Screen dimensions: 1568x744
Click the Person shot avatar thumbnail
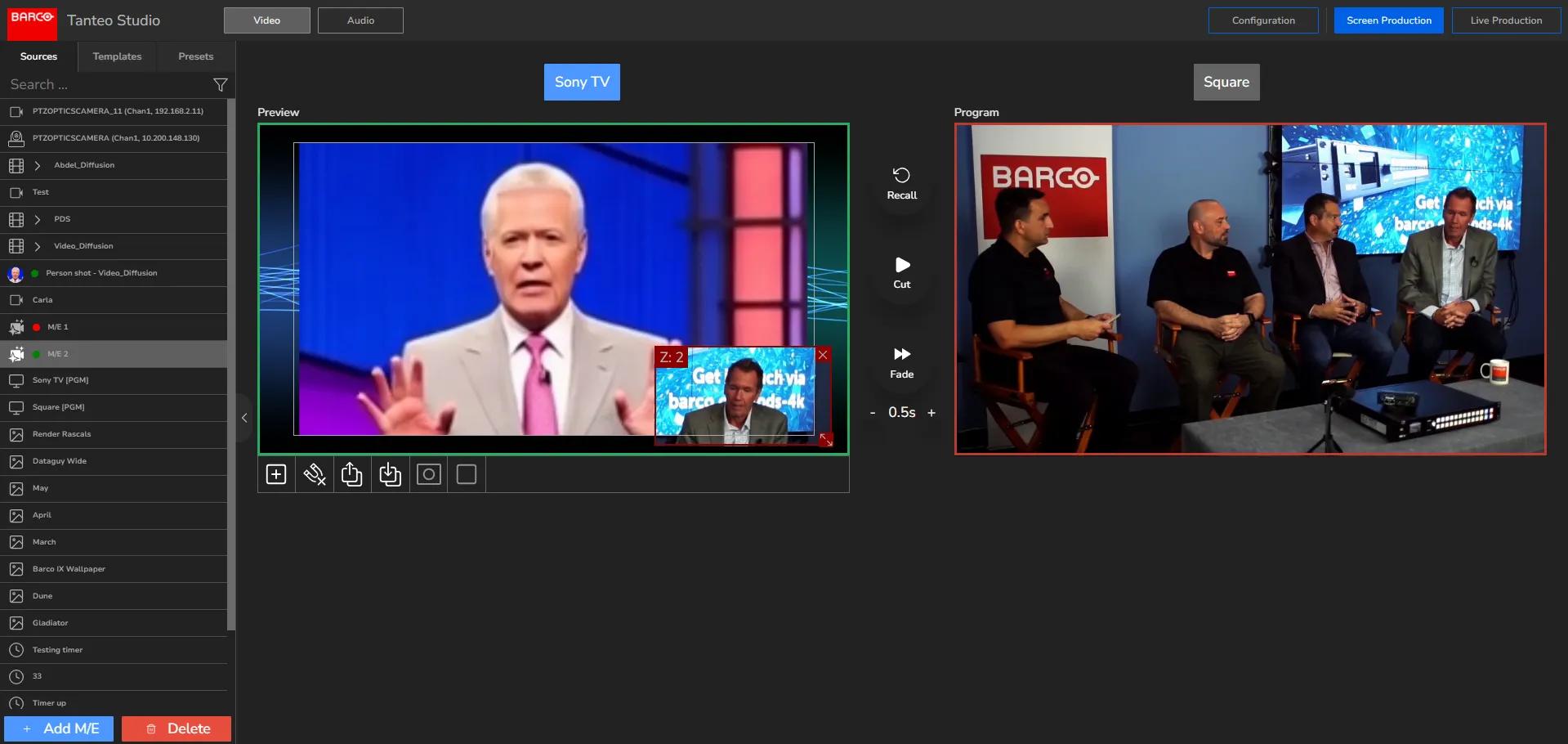point(16,273)
